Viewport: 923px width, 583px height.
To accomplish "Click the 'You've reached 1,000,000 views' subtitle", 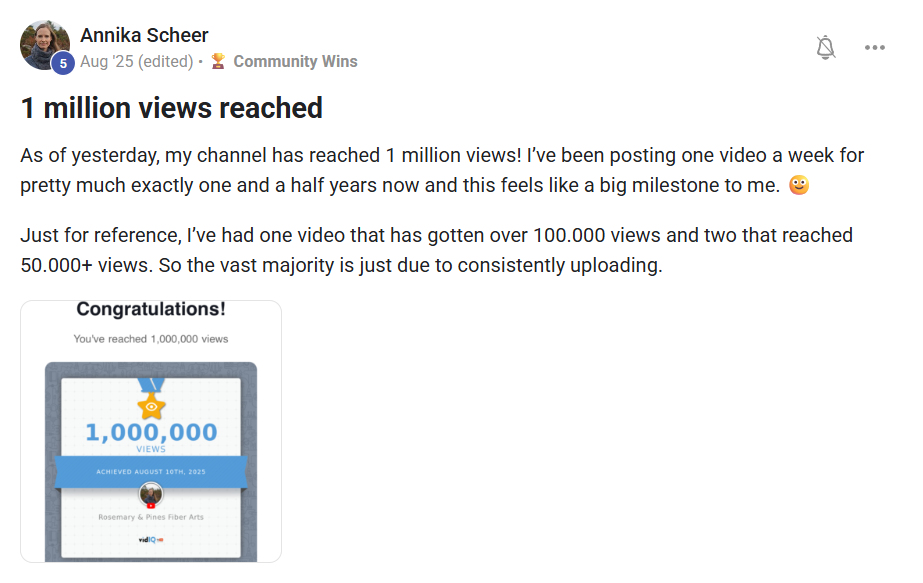I will point(149,338).
